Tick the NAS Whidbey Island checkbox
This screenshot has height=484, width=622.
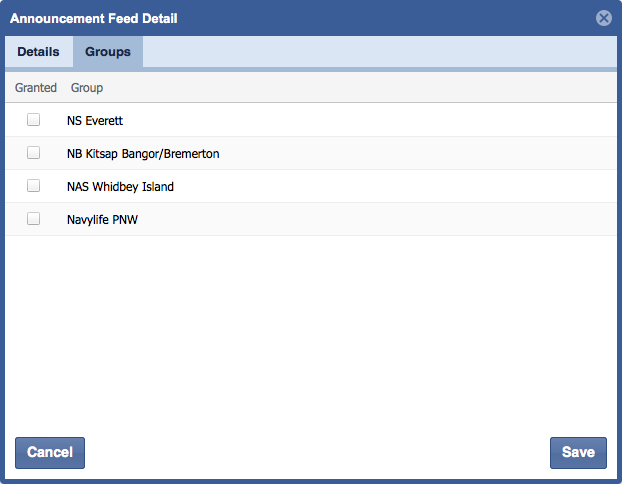tap(34, 186)
